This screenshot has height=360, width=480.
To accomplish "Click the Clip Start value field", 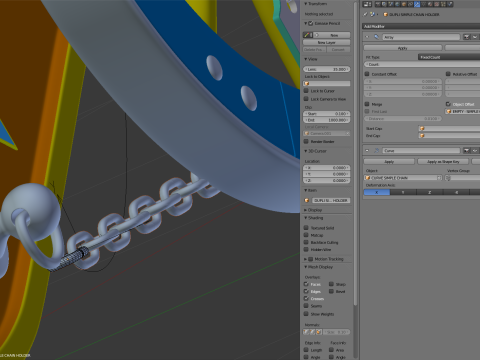I will tap(327, 114).
